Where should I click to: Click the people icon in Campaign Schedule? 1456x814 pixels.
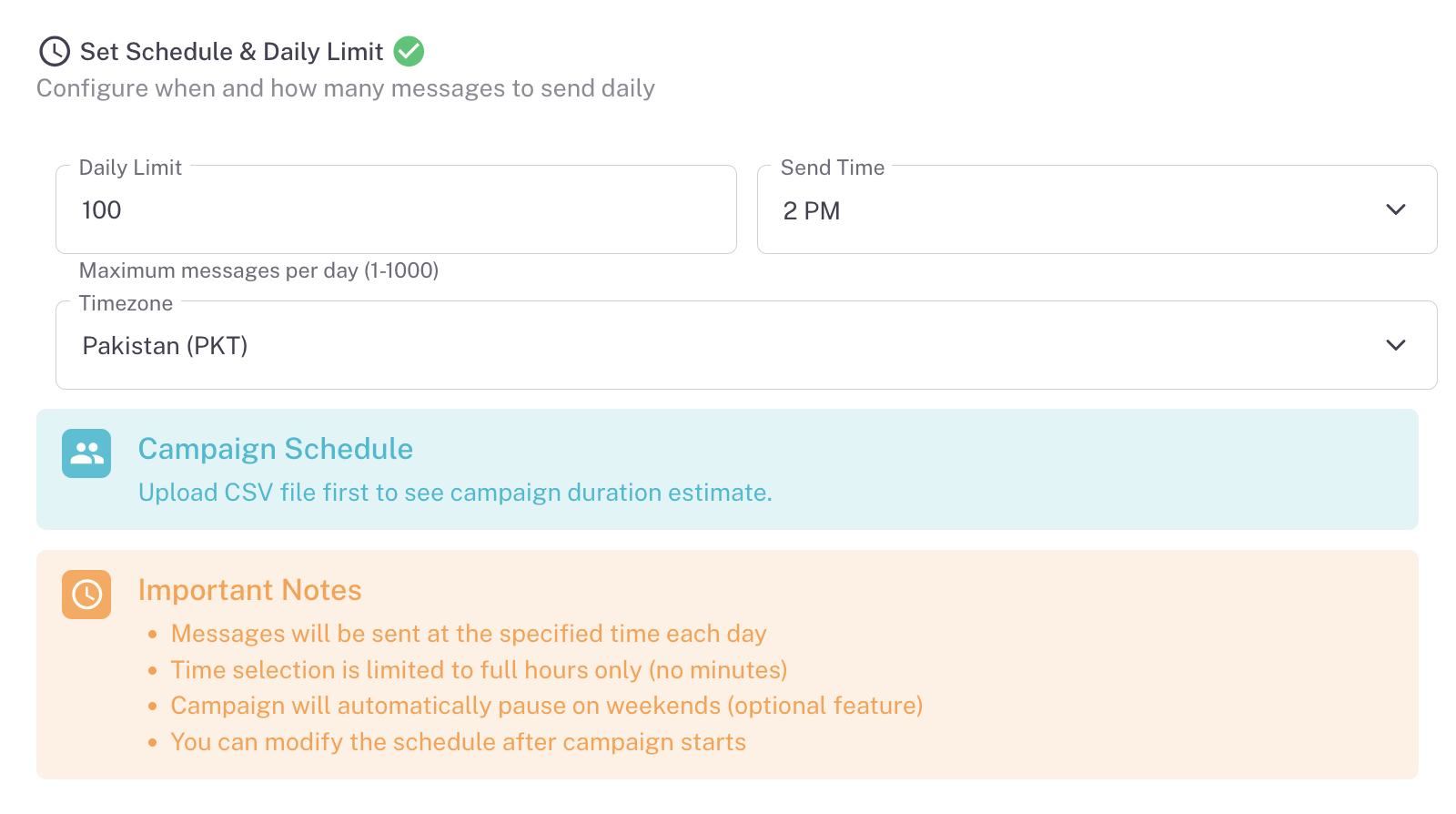(x=86, y=453)
